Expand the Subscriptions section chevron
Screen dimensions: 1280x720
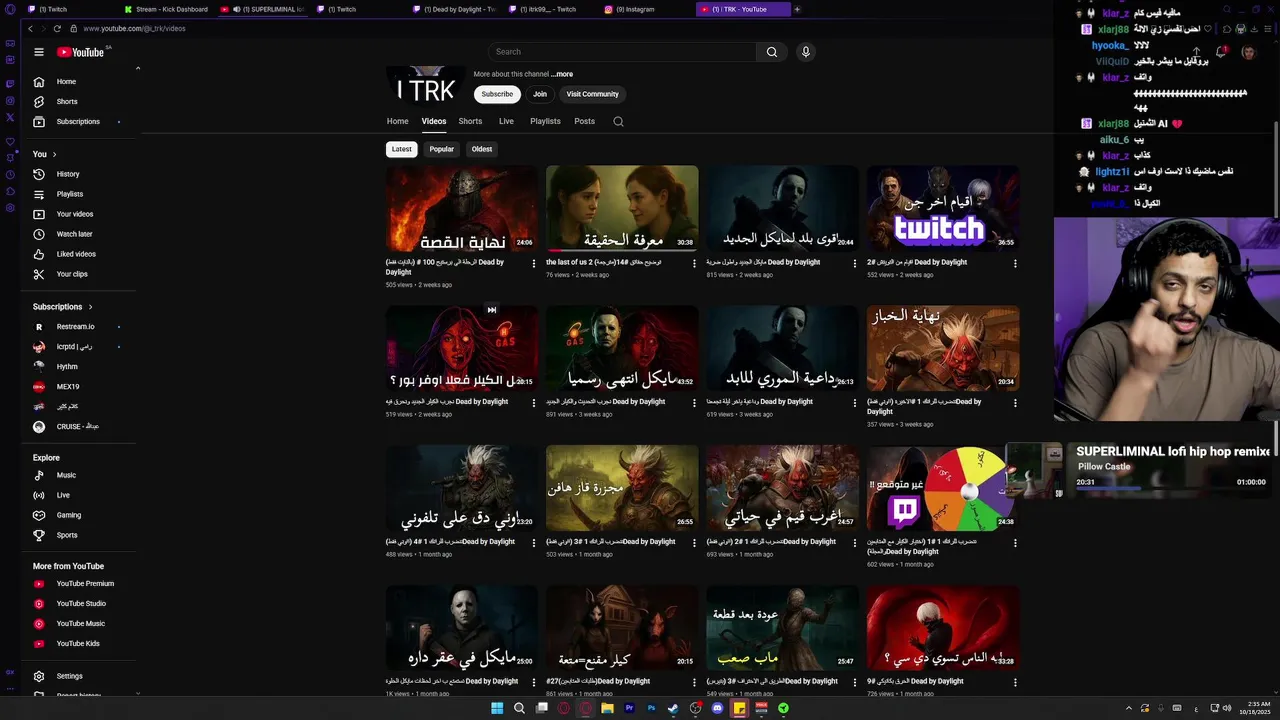point(90,307)
